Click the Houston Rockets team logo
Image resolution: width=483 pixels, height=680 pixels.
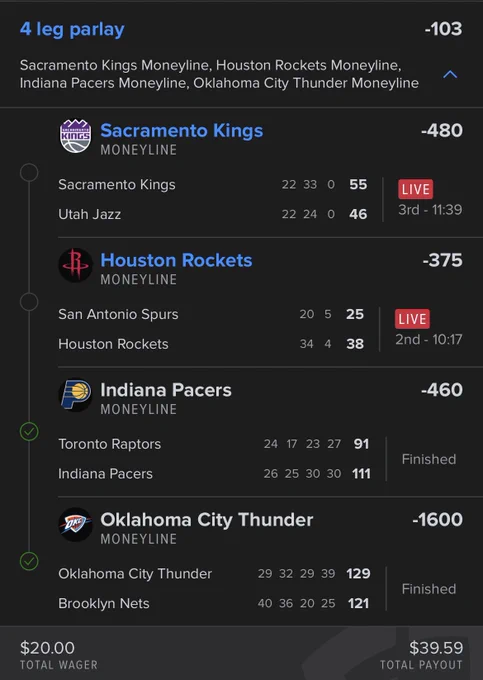[x=75, y=265]
